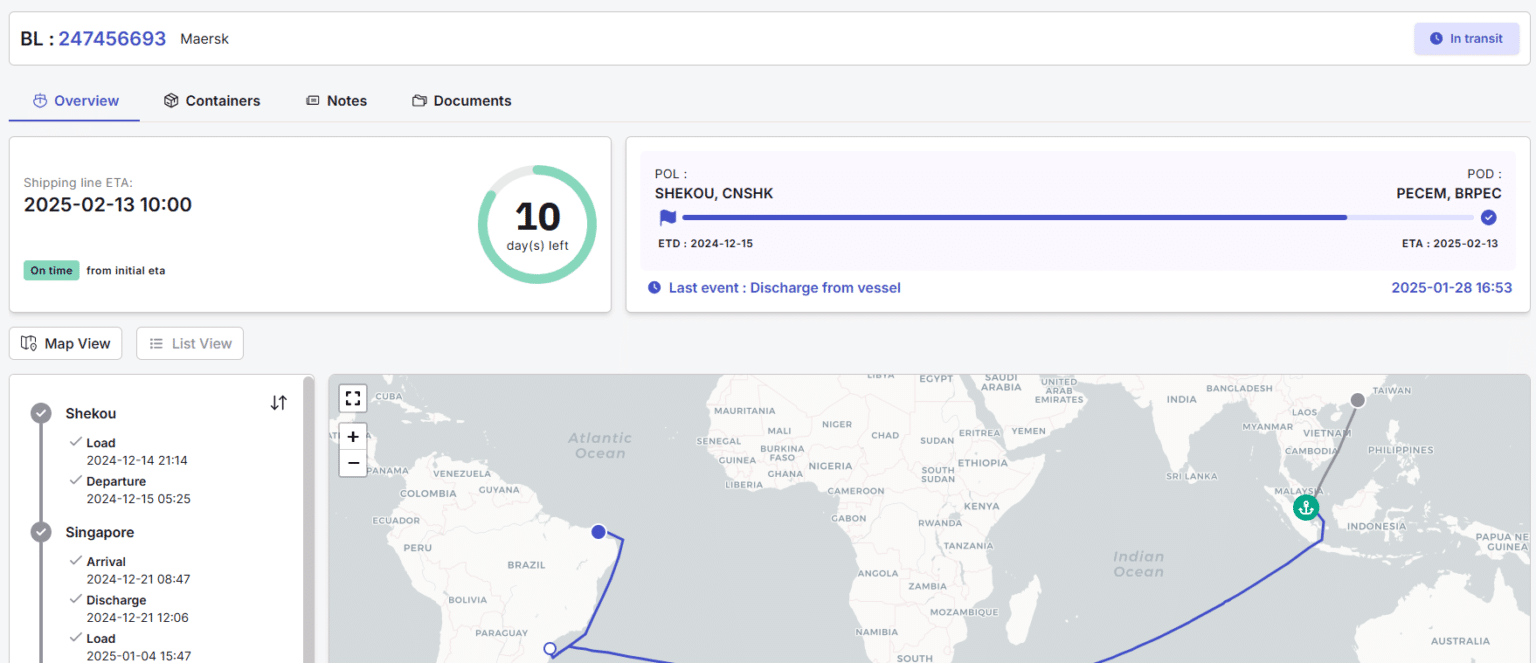
Task: Click the zoom out minus button on the map
Action: [x=352, y=463]
